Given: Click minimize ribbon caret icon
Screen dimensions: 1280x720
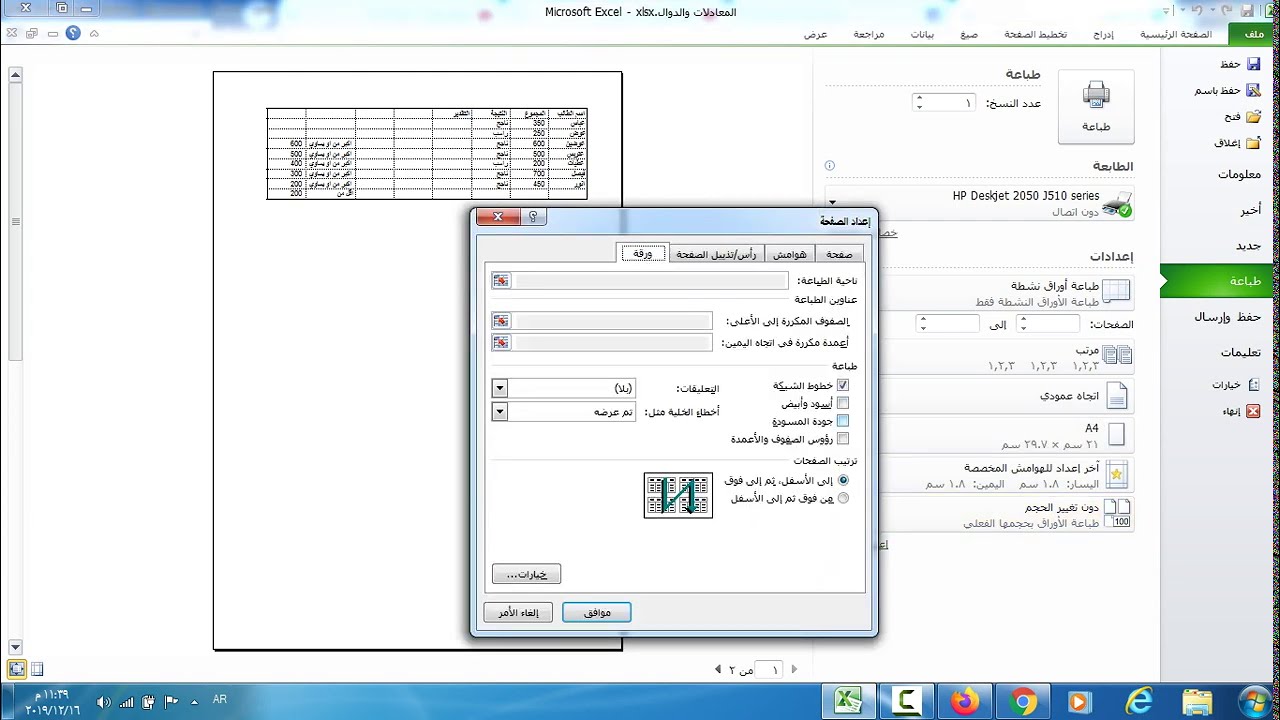Looking at the screenshot, I should click(94, 33).
